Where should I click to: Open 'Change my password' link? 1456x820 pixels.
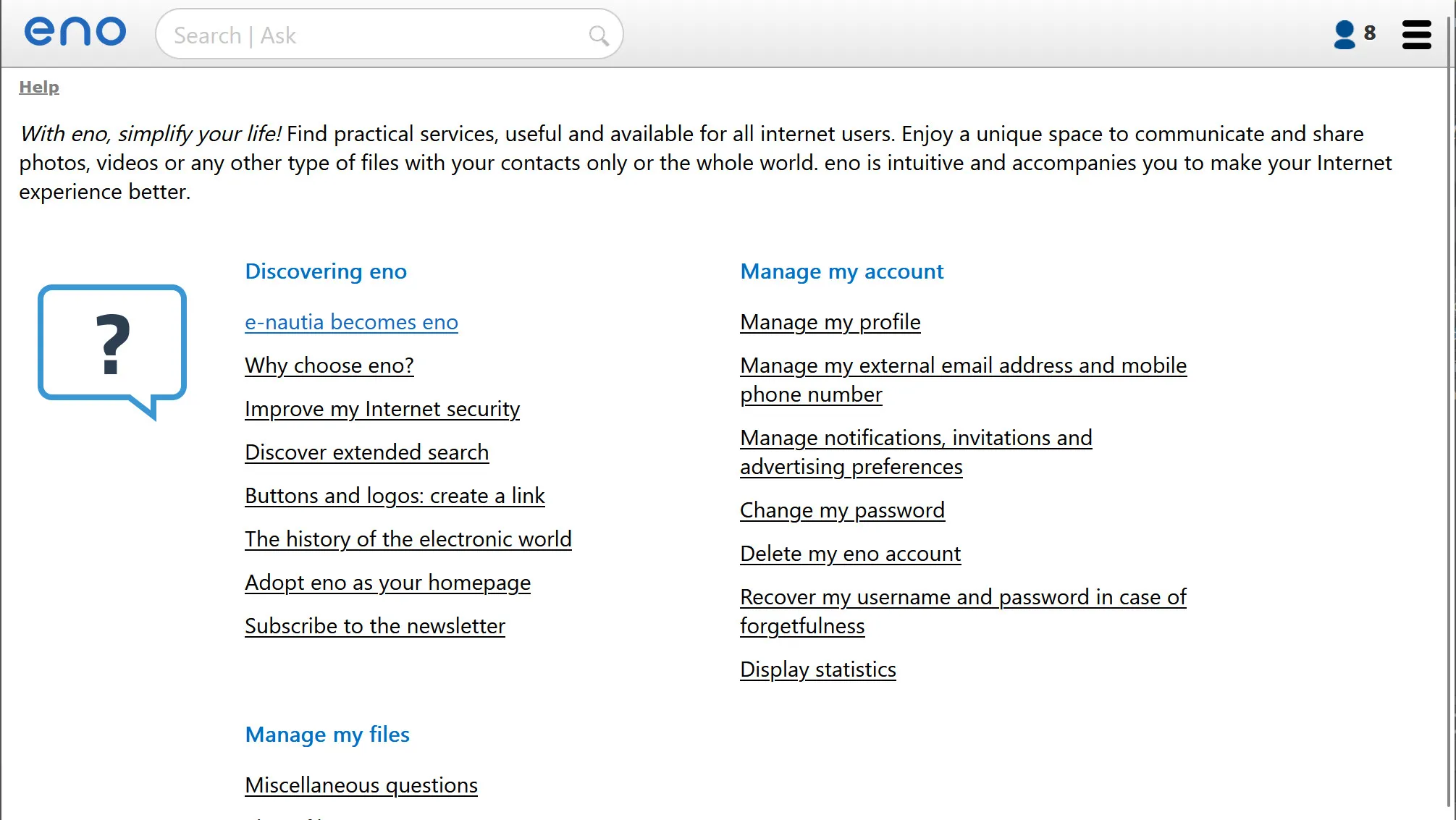point(842,510)
